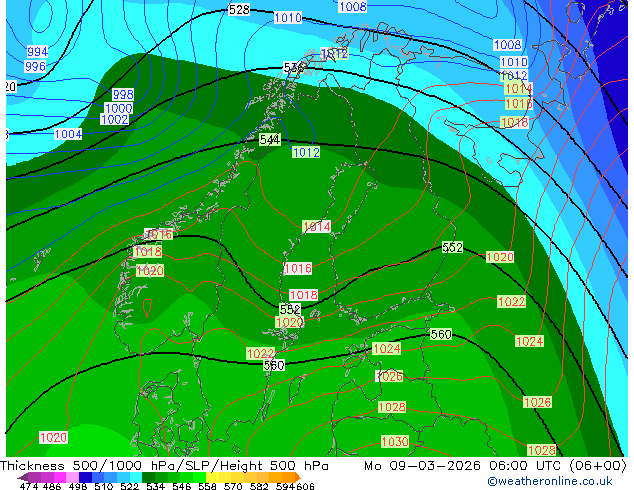Click the dark green legend swatch above 534
634x490 pixels.
(149, 477)
